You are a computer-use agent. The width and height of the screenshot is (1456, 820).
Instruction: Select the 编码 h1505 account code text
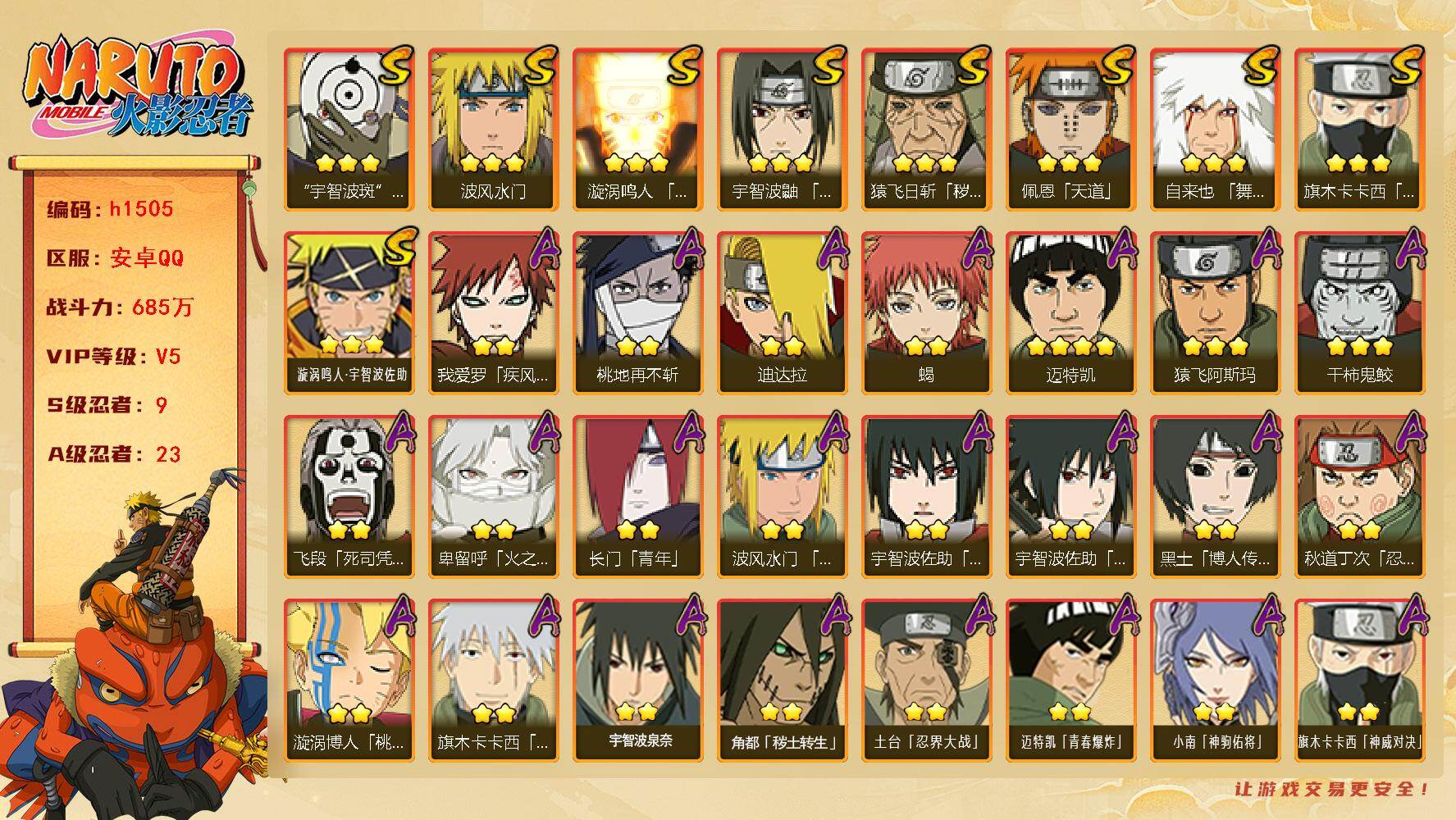tap(111, 209)
